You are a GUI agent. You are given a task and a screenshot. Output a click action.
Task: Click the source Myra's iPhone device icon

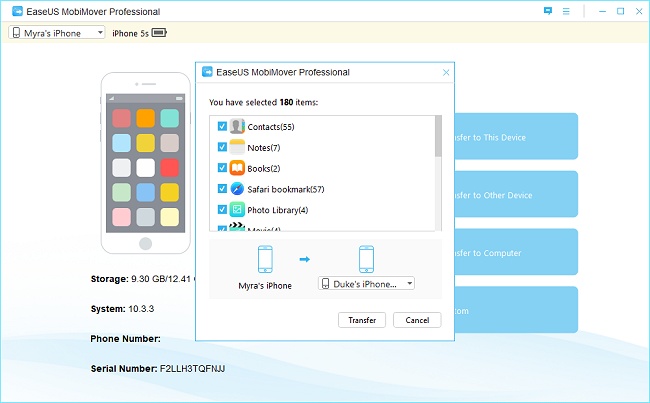pos(265,259)
